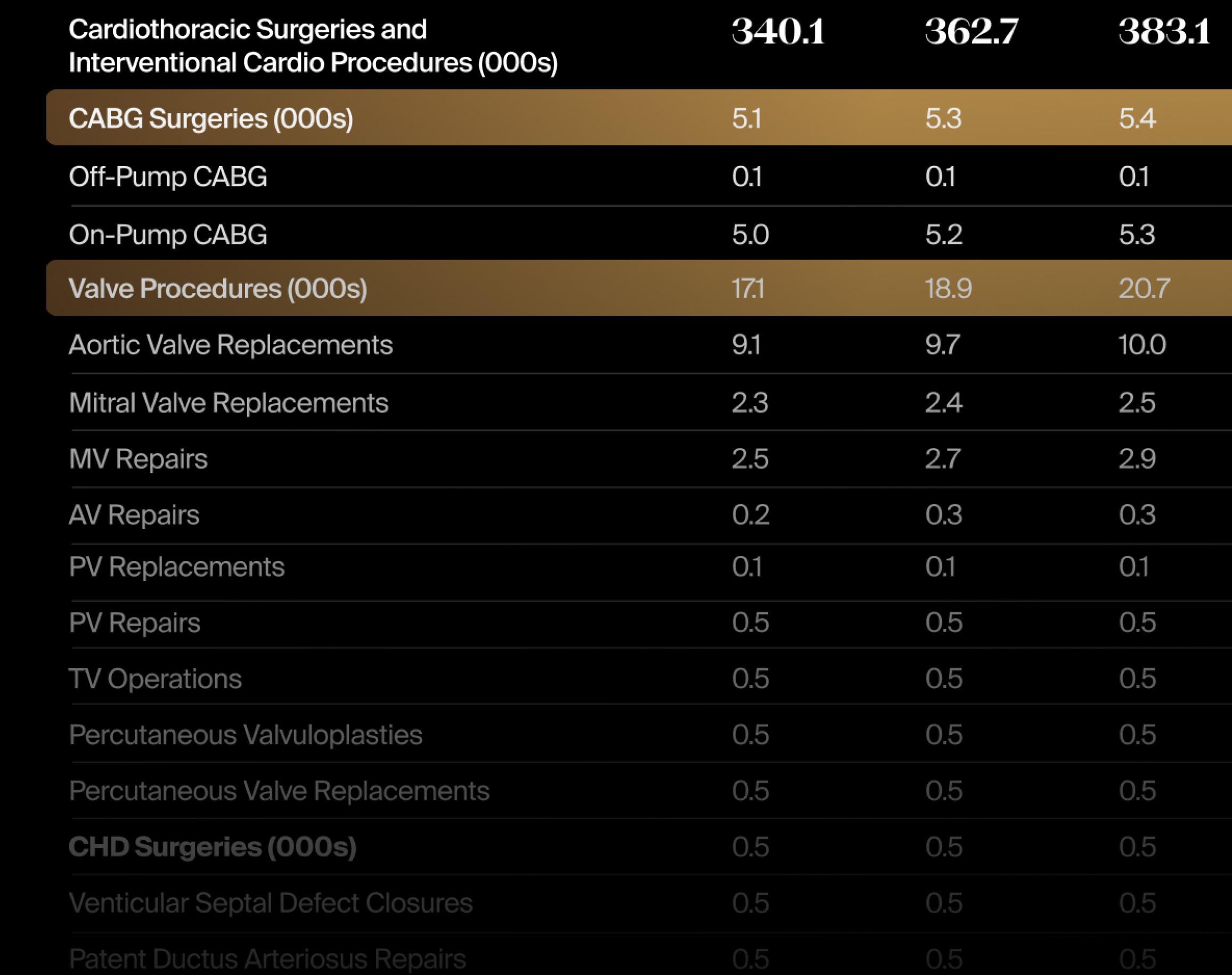Click the 340.1 total header value

point(778,31)
